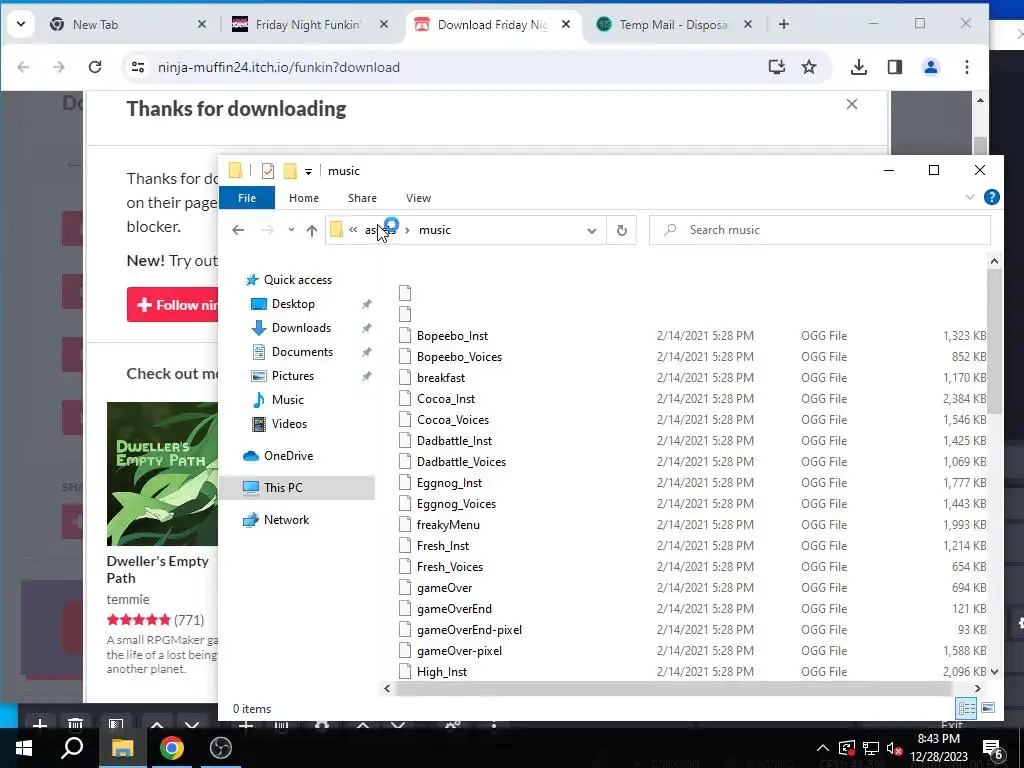Open OBS Studio from taskbar
1024x768 pixels.
pos(221,748)
